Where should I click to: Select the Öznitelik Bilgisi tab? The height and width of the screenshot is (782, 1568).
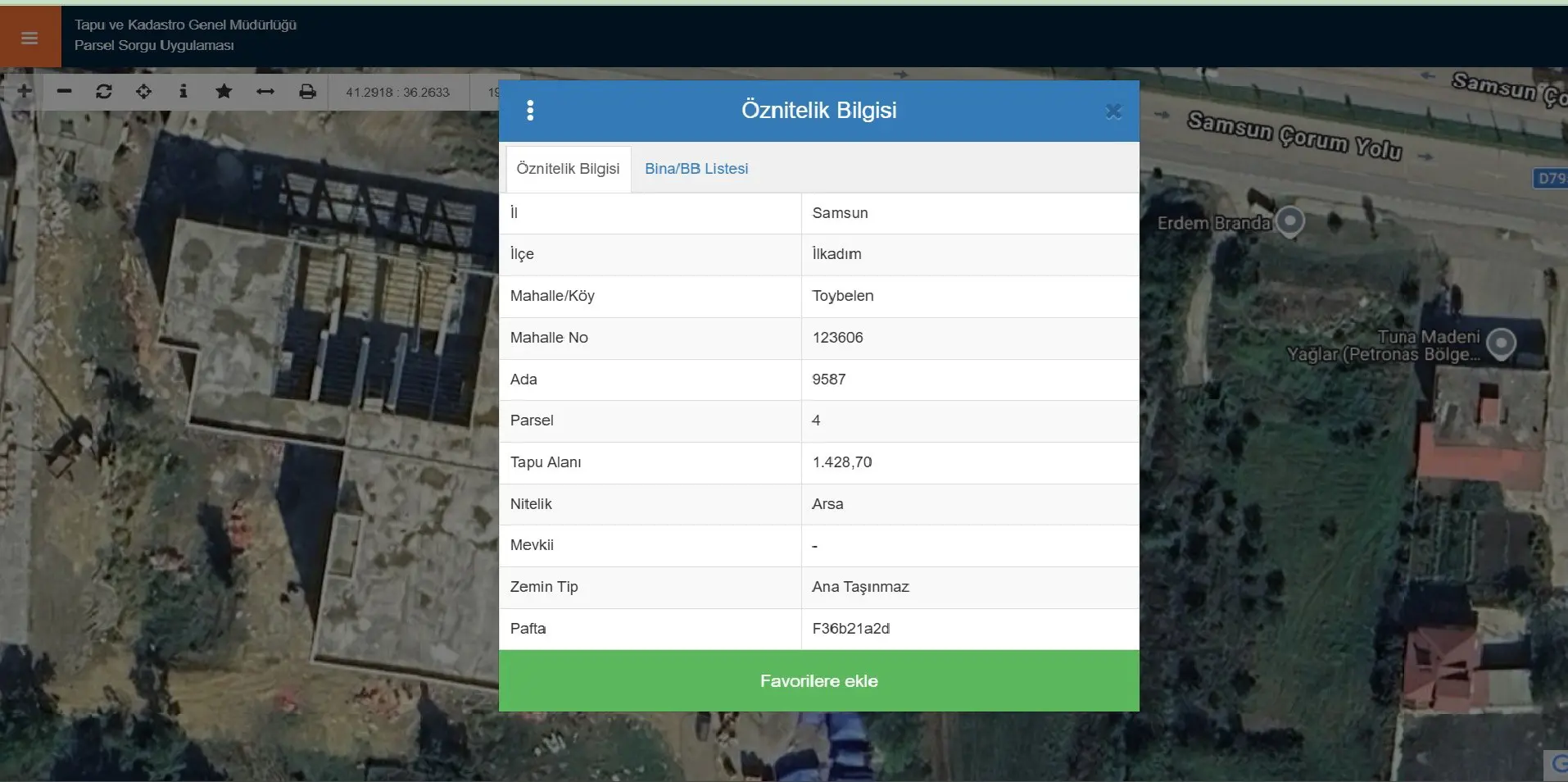pyautogui.click(x=569, y=169)
